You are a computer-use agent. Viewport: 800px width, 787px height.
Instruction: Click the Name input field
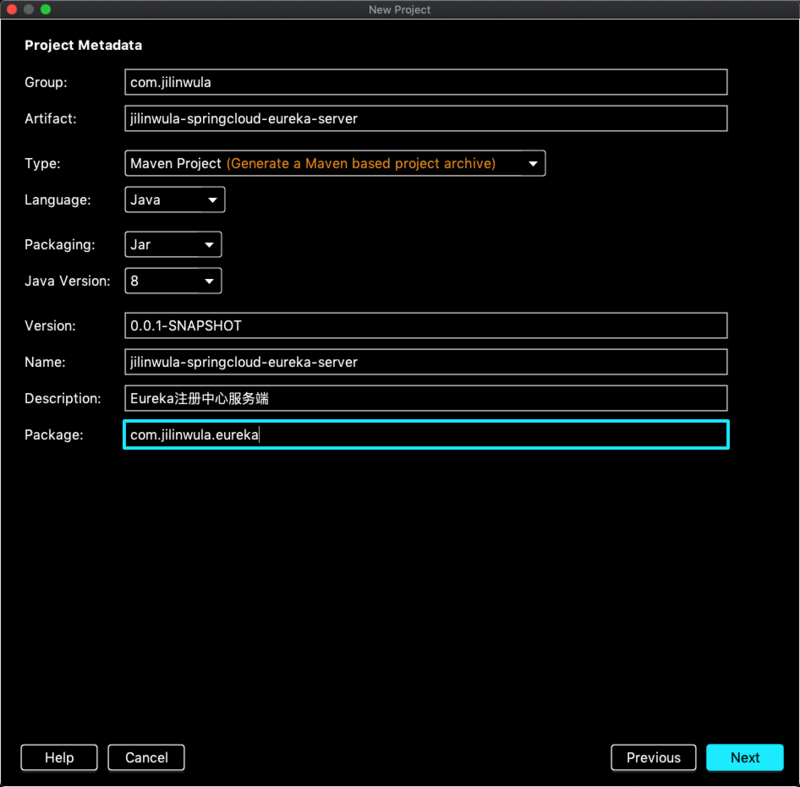[x=426, y=362]
